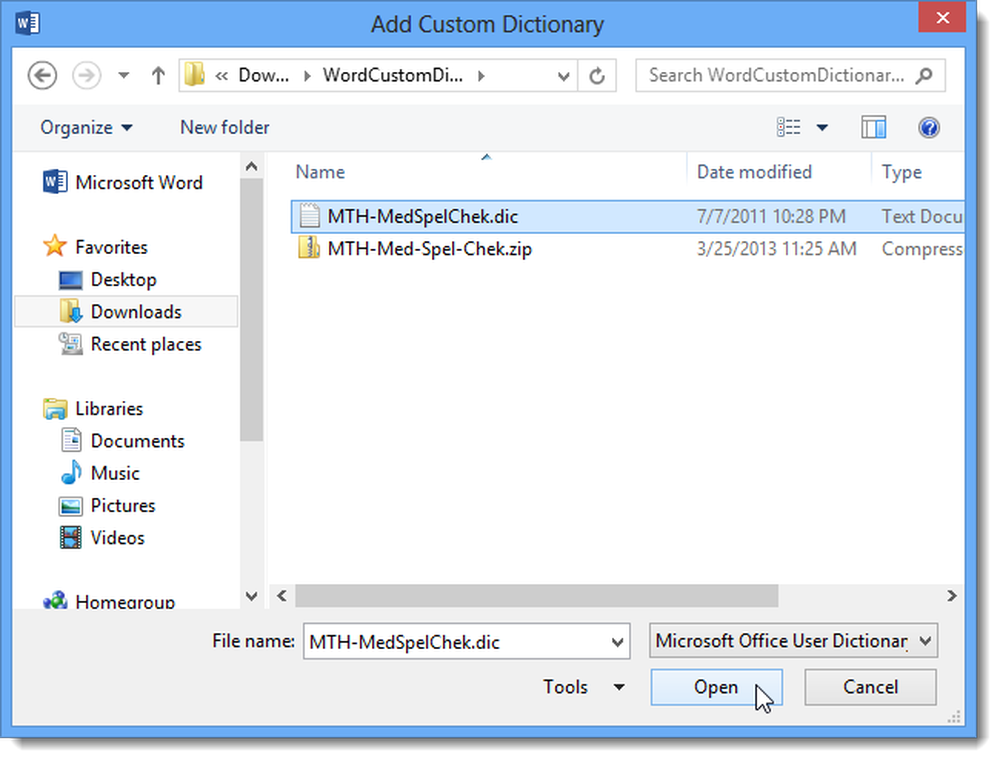The width and height of the screenshot is (1000, 761).
Task: Click the search magnifier icon
Action: point(924,75)
